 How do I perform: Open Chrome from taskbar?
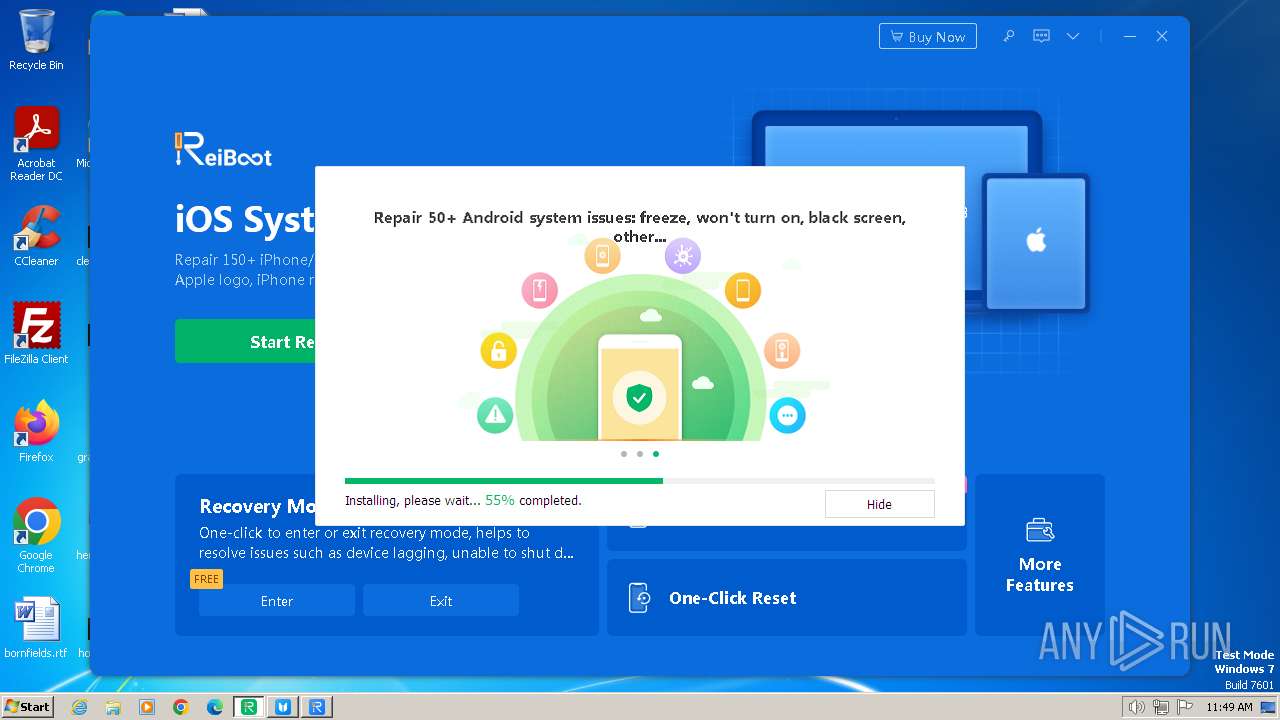pyautogui.click(x=181, y=707)
